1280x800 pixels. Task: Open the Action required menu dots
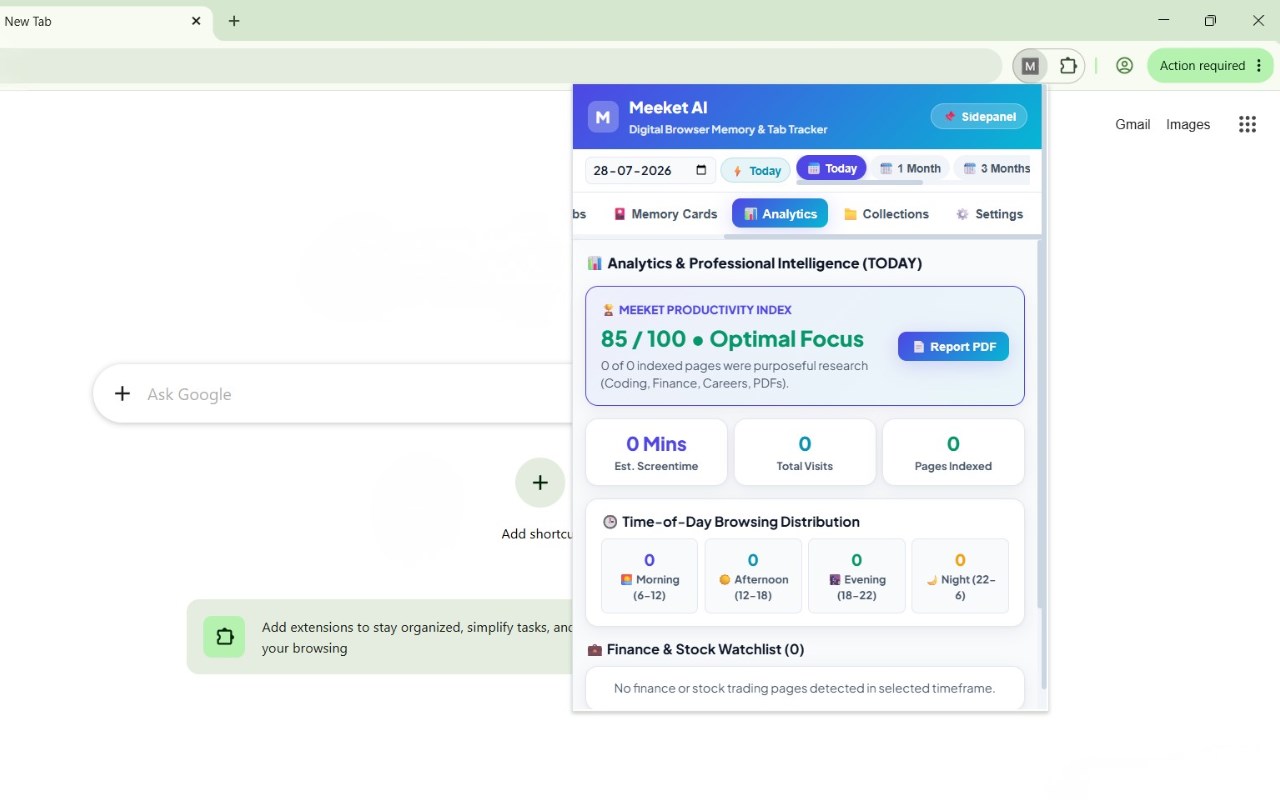pos(1259,66)
